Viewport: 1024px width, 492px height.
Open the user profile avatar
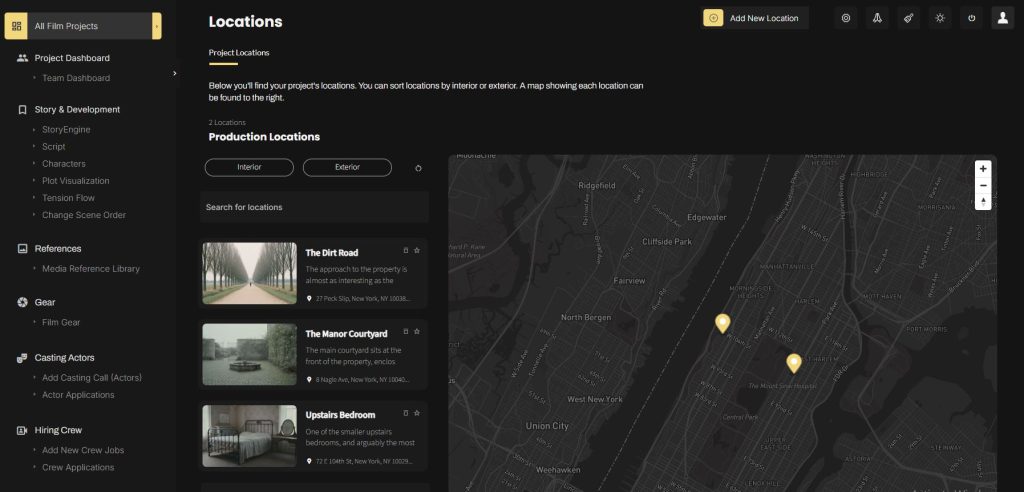point(1002,18)
